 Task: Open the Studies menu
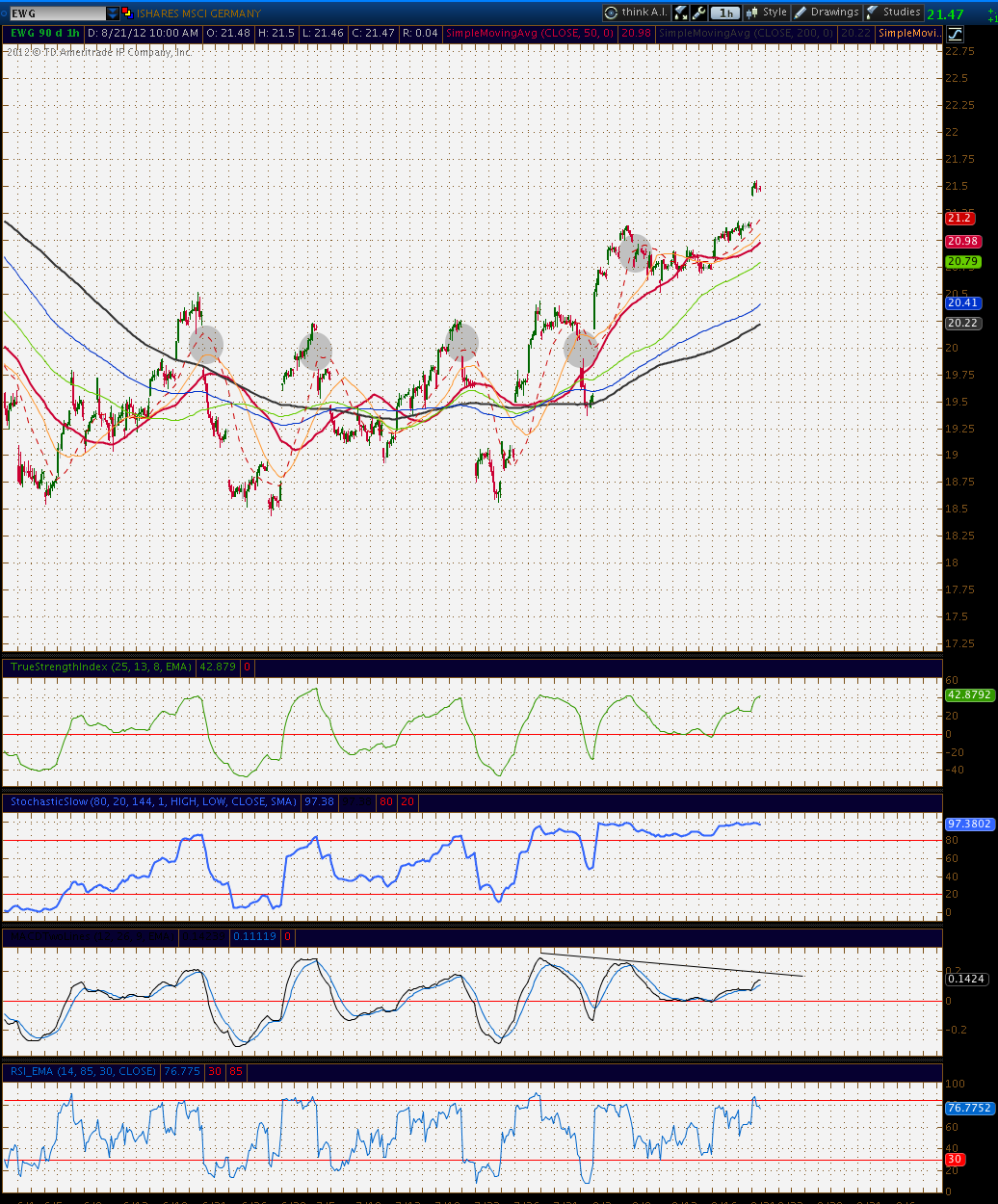(894, 13)
